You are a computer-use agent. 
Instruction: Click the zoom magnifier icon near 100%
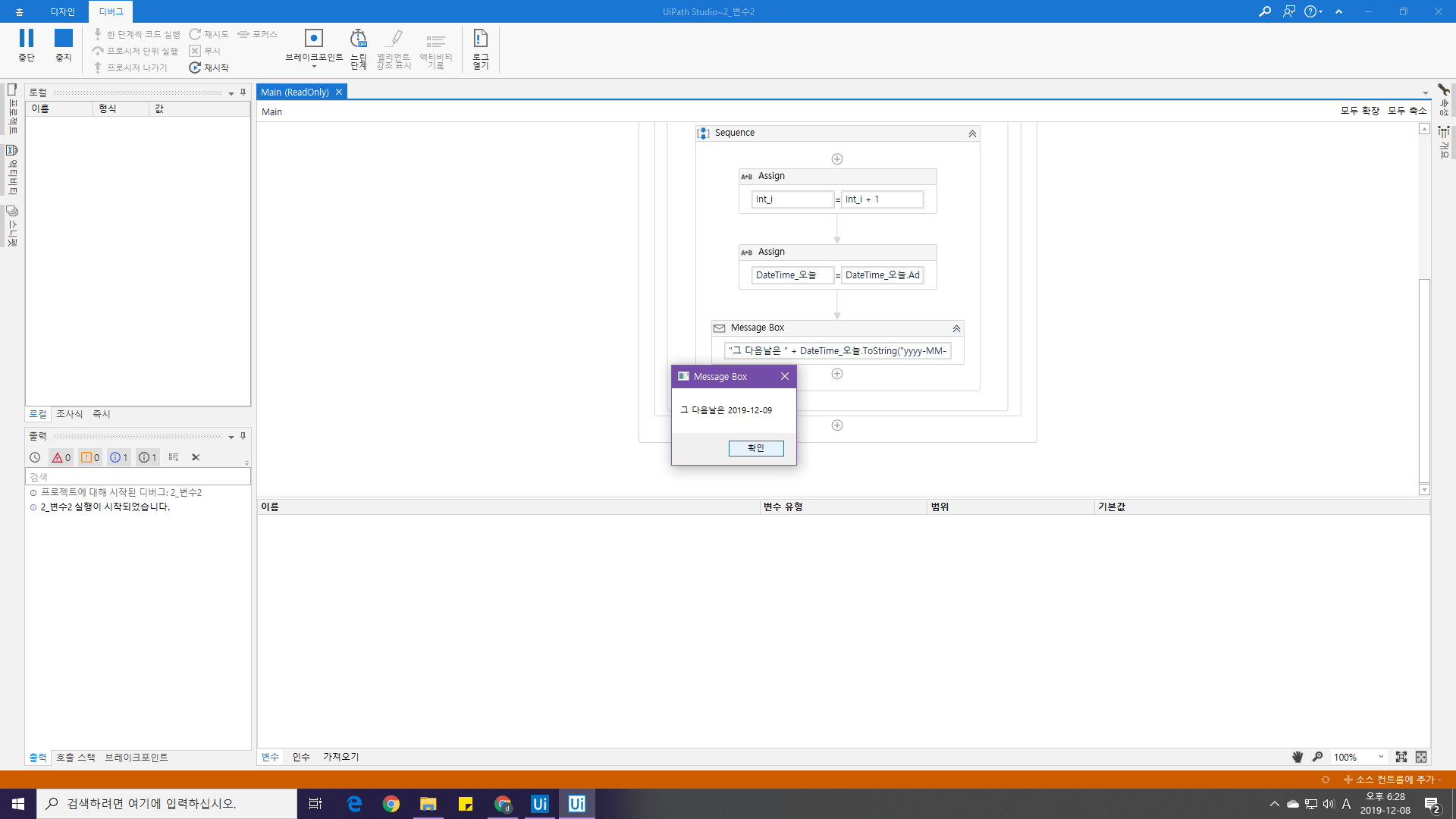tap(1318, 757)
